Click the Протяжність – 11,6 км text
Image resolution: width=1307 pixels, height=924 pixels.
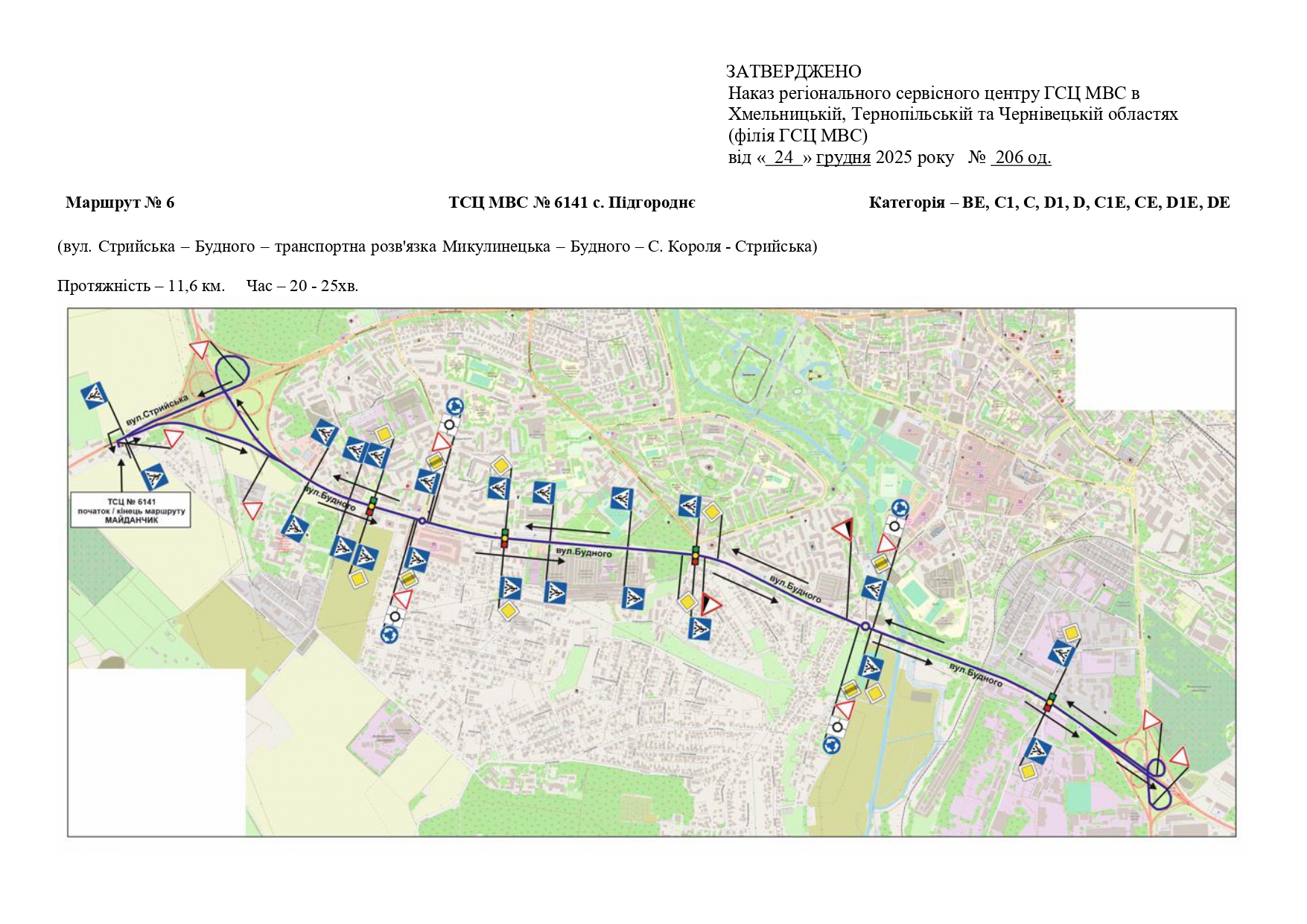(x=141, y=286)
